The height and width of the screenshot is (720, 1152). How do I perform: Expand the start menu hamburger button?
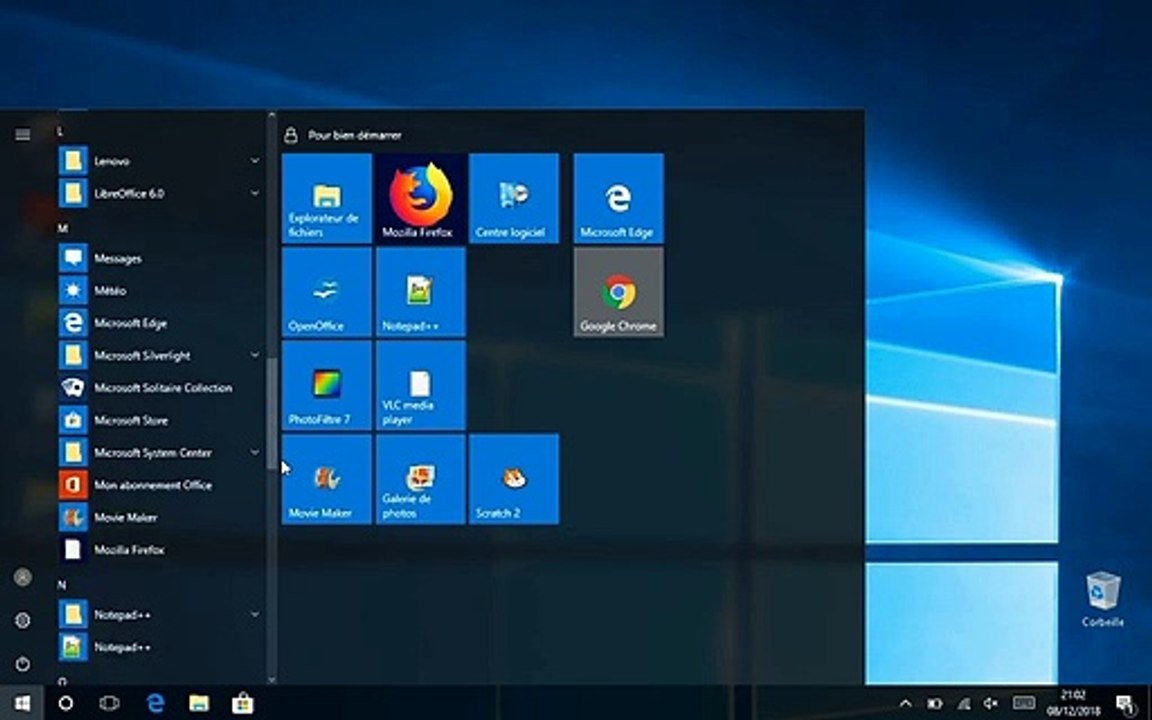(x=23, y=134)
